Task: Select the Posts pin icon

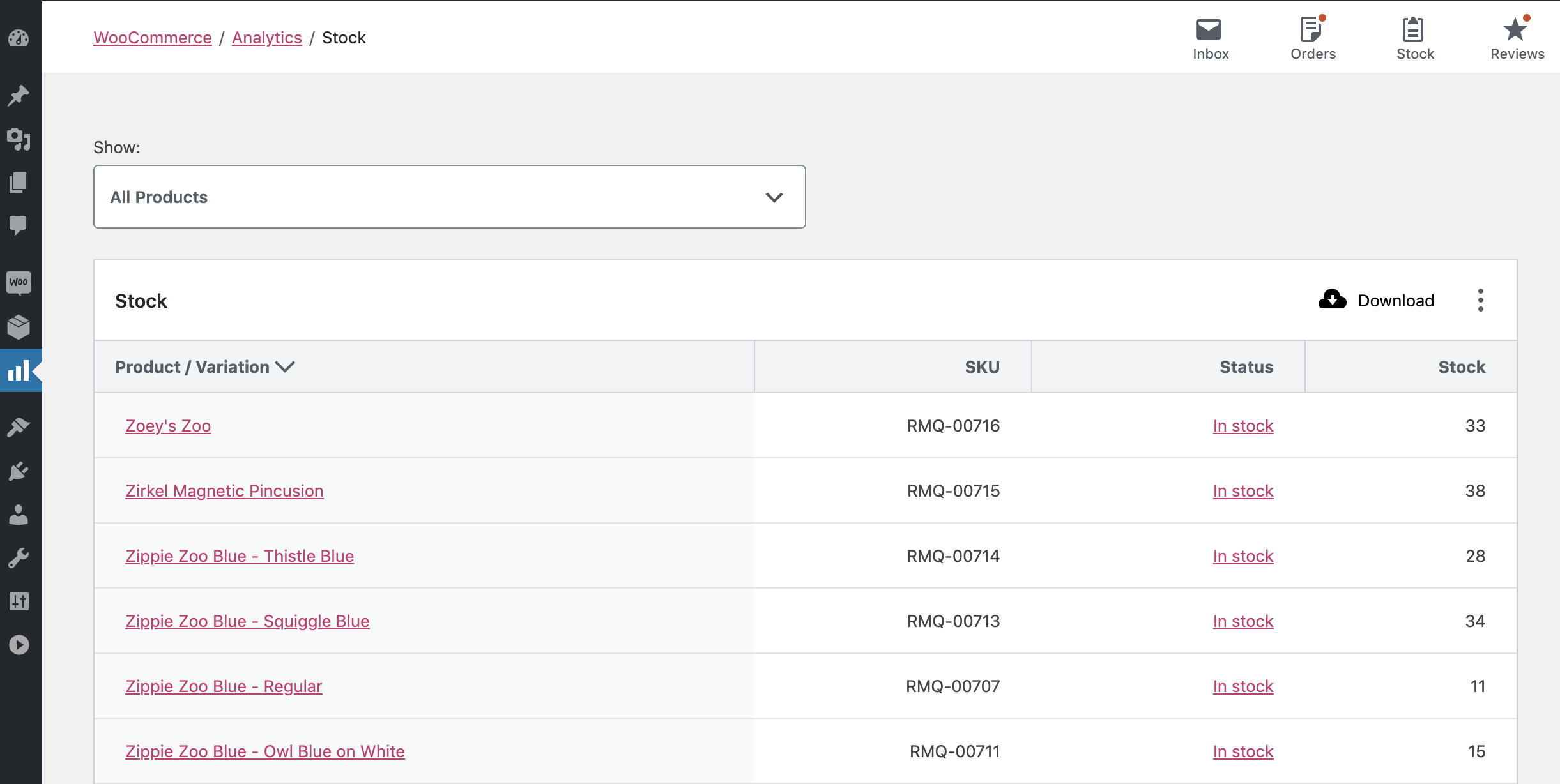Action: tap(19, 94)
